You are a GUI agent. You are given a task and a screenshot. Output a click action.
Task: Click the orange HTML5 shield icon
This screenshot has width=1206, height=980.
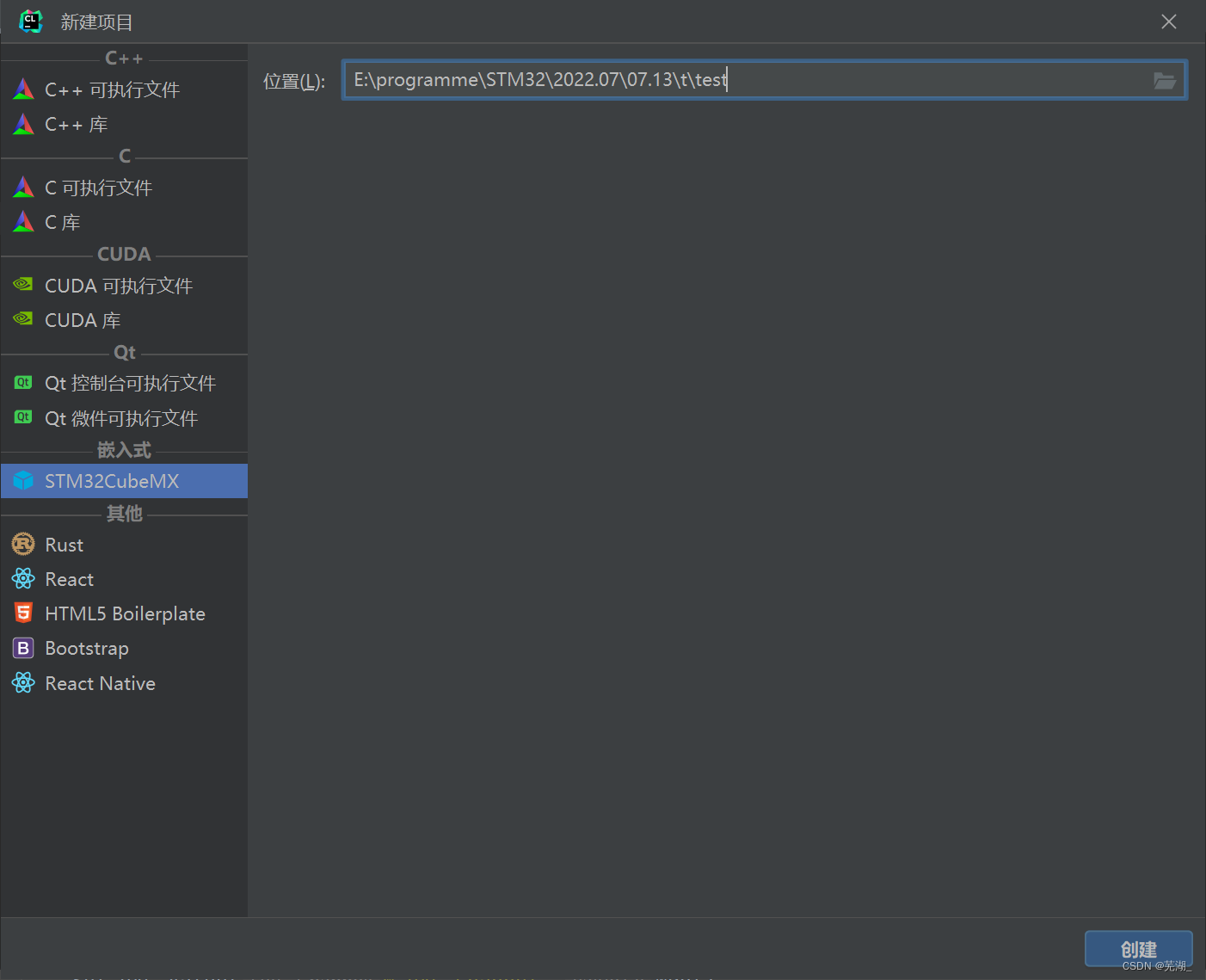coord(23,613)
